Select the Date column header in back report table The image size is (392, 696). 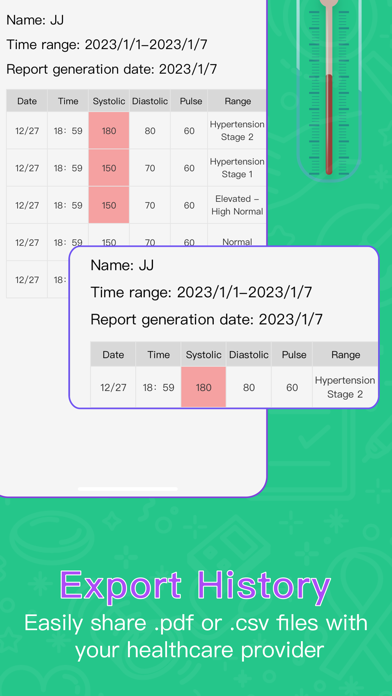(x=27, y=101)
